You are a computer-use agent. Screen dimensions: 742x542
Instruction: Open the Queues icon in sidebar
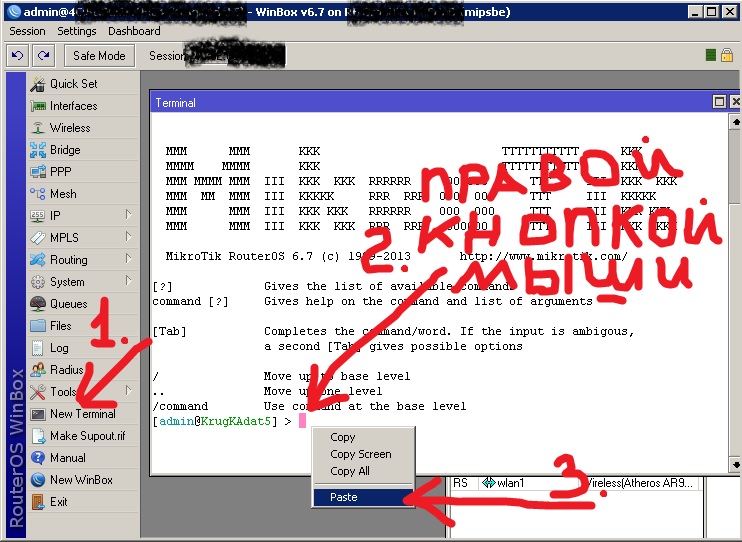click(x=38, y=304)
